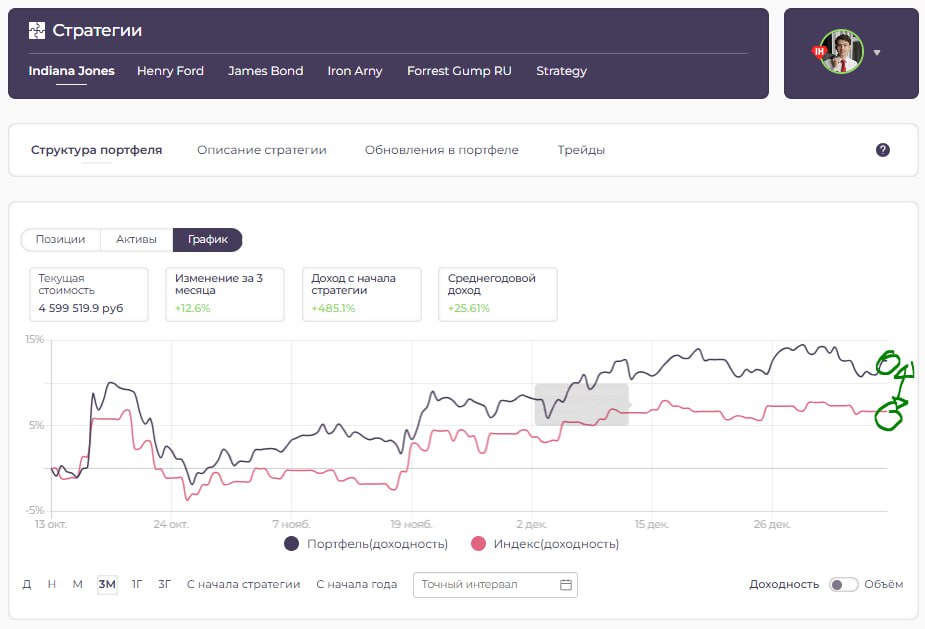Click the Стратегии logo icon

tap(37, 30)
